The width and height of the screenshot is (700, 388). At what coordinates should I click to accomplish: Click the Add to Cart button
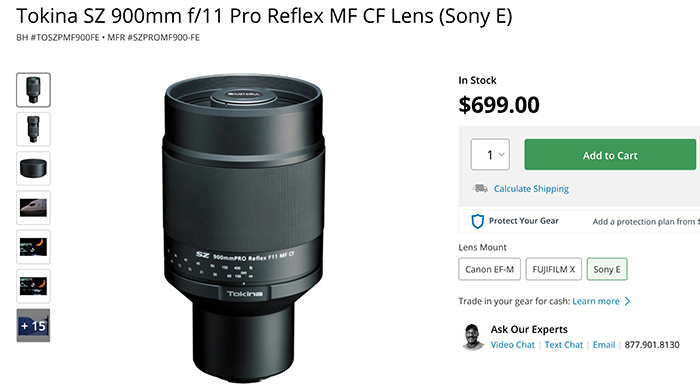tap(610, 154)
